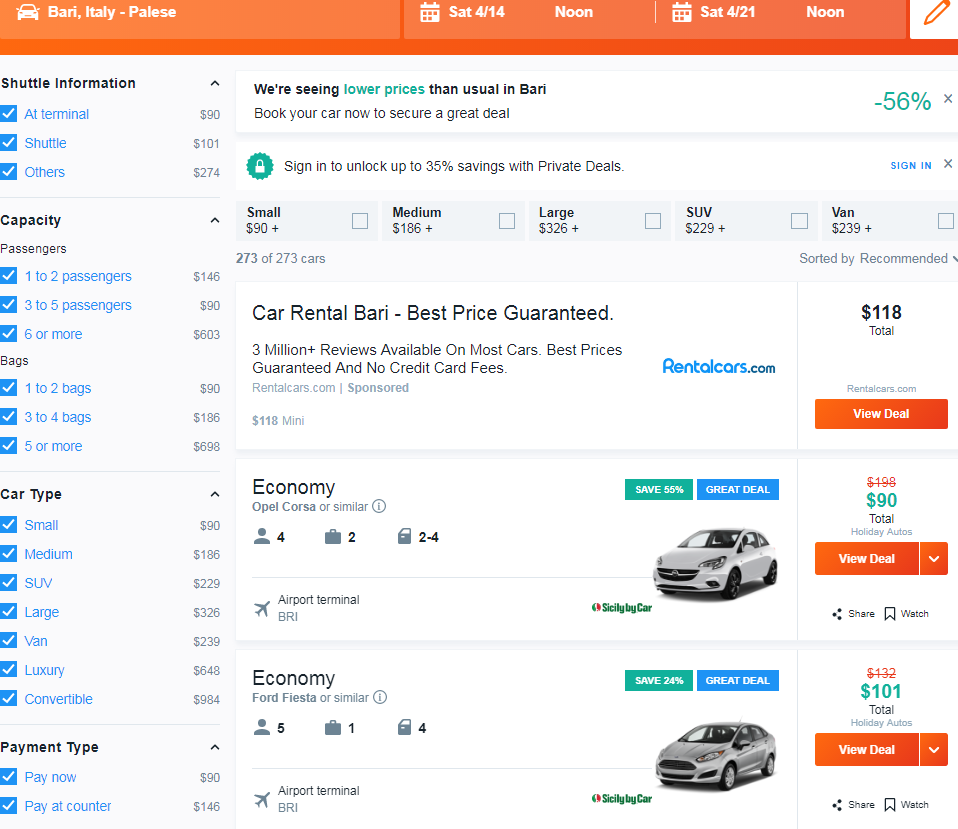Click the info icon next to Opel Corsa
Viewport: 958px width, 829px height.
pyautogui.click(x=379, y=506)
